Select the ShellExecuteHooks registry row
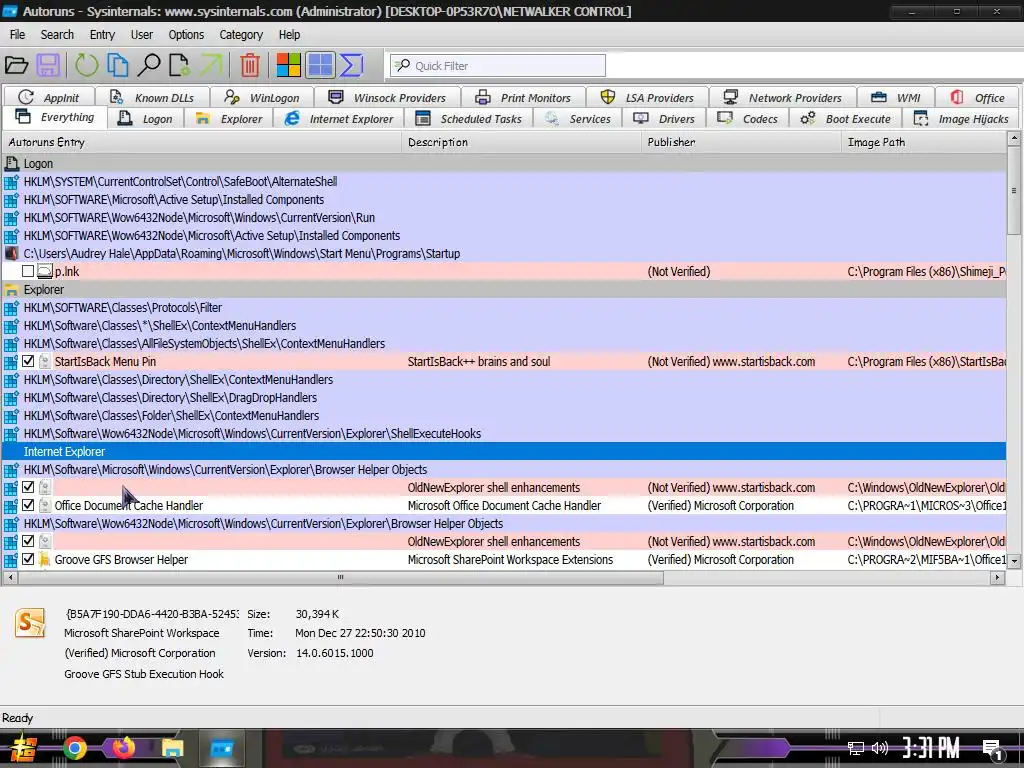The height and width of the screenshot is (768, 1024). click(504, 433)
